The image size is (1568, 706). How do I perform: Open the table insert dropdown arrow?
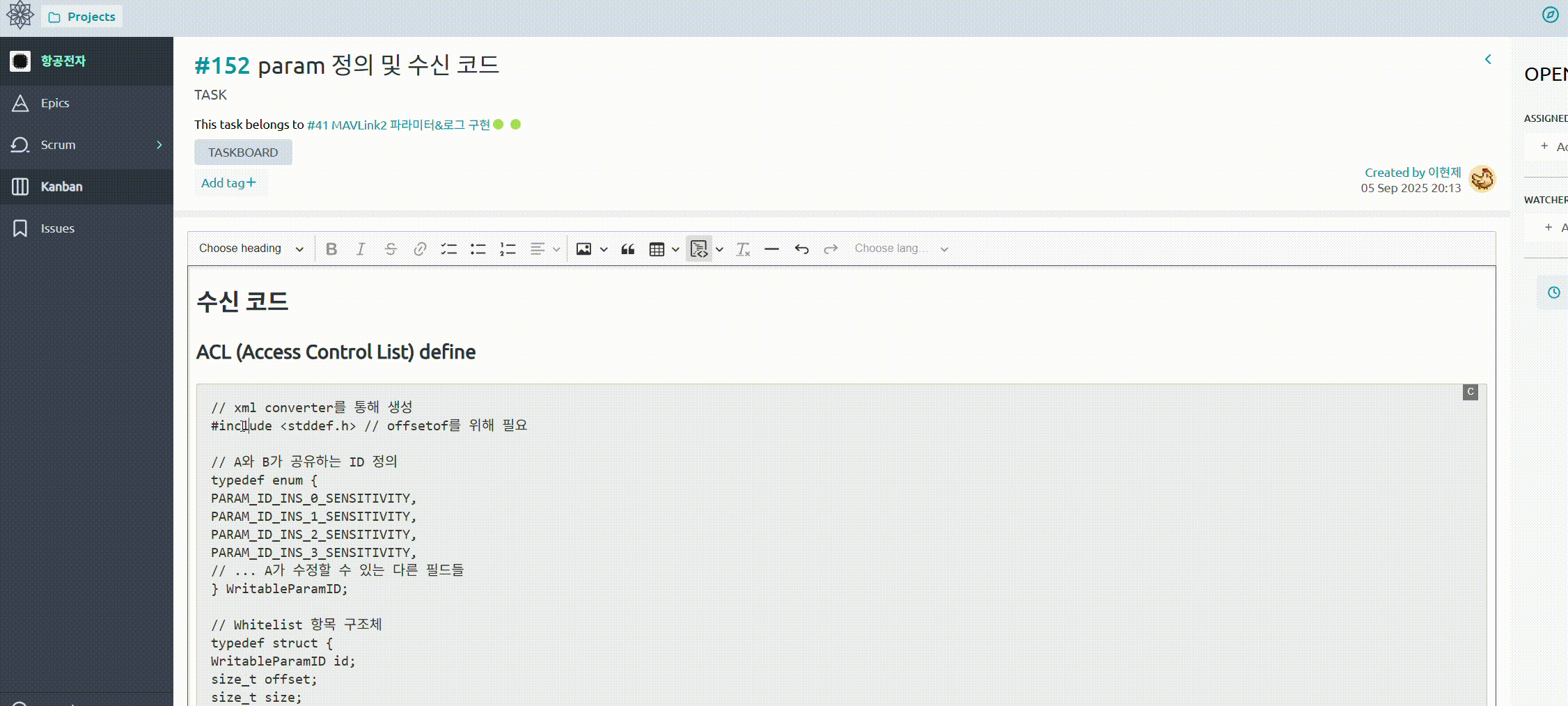pyautogui.click(x=675, y=249)
